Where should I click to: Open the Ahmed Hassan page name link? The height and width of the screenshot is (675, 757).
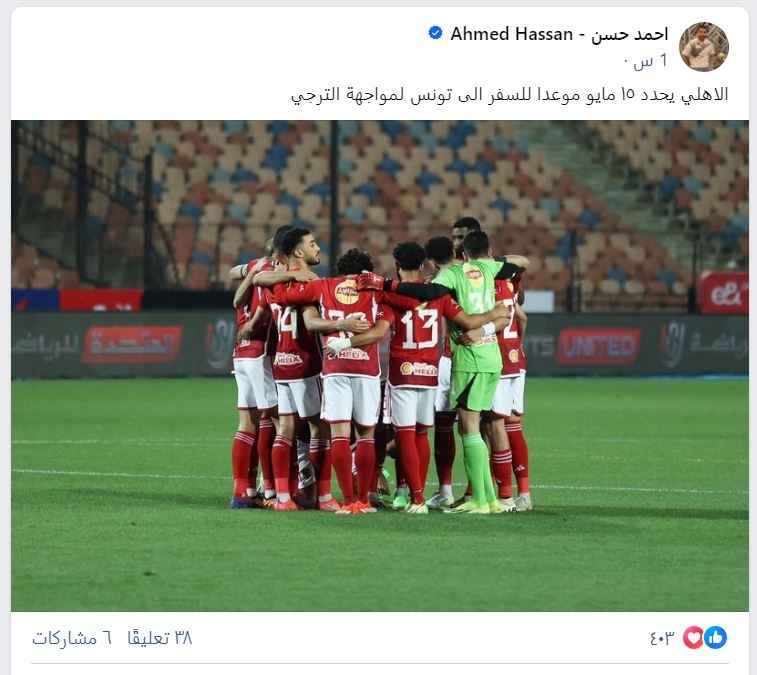point(511,34)
